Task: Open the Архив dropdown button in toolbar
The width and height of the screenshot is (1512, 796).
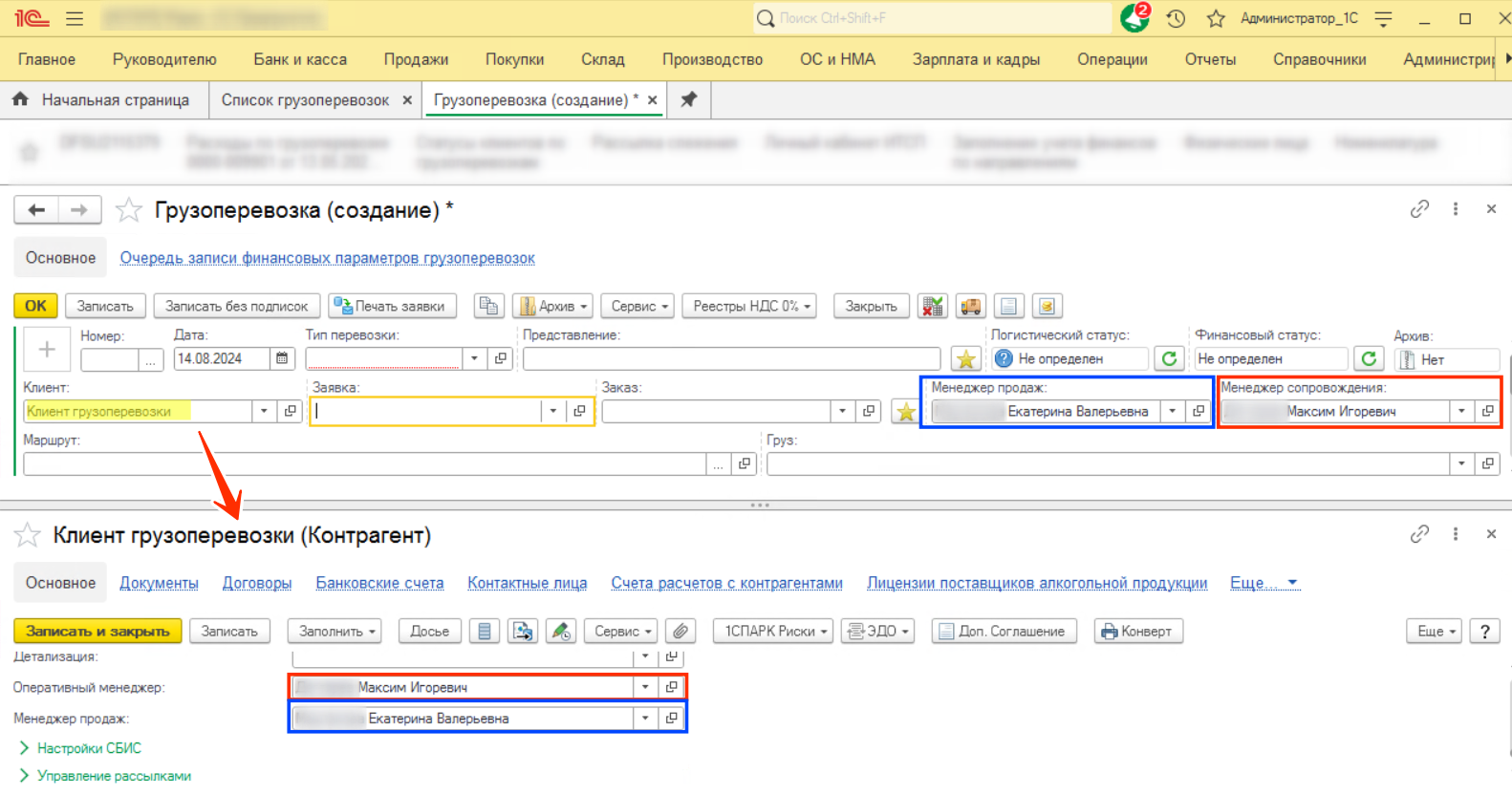Action: [553, 306]
